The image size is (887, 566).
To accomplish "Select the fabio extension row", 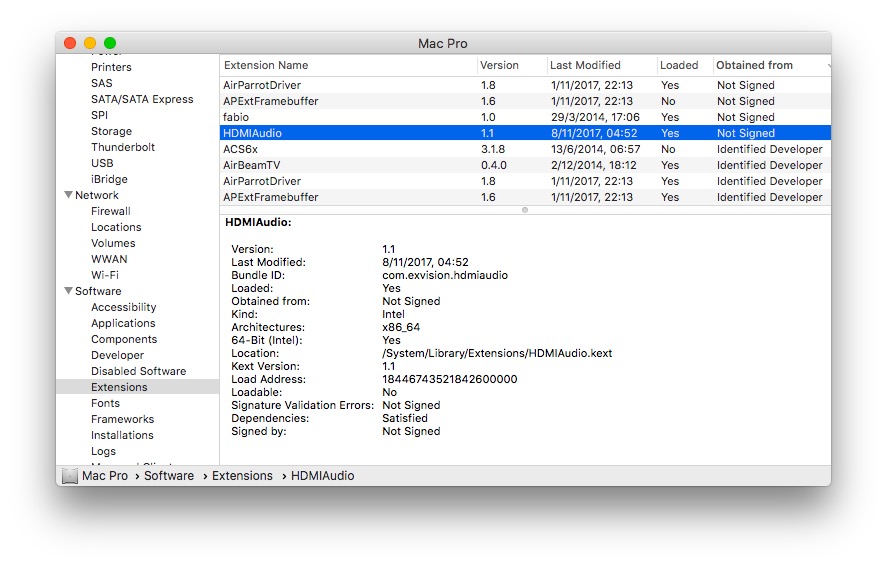I will pyautogui.click(x=525, y=117).
